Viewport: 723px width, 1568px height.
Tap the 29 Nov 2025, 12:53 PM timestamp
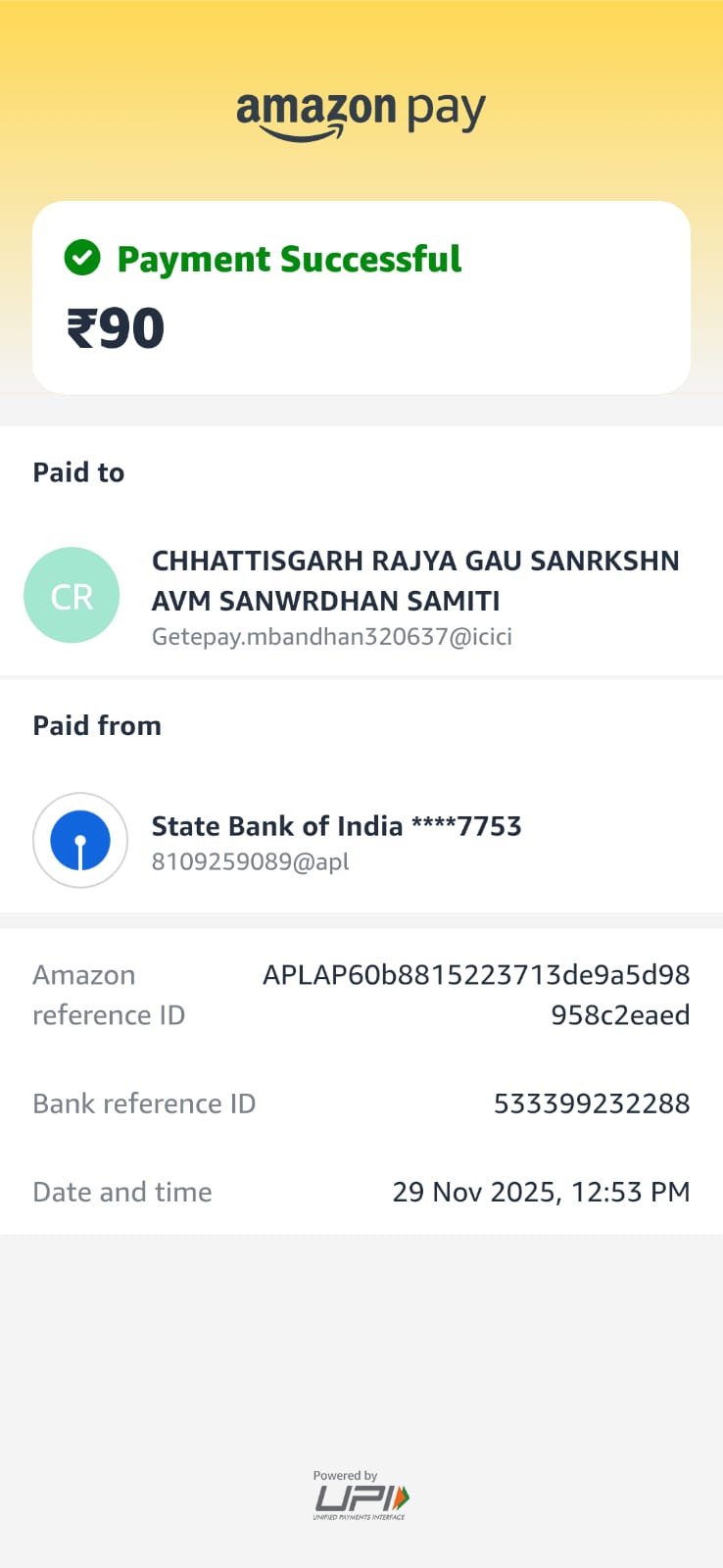click(x=541, y=1192)
